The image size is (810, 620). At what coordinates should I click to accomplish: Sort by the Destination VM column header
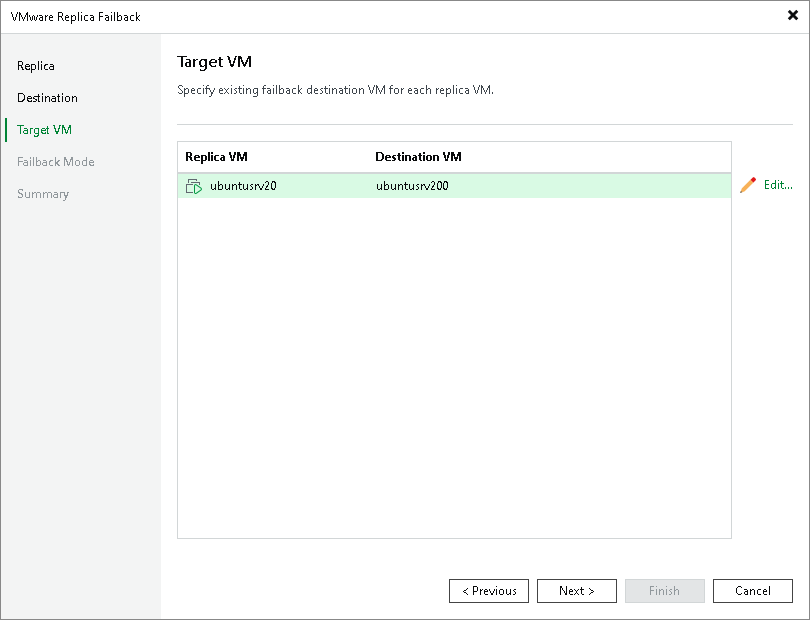[418, 157]
